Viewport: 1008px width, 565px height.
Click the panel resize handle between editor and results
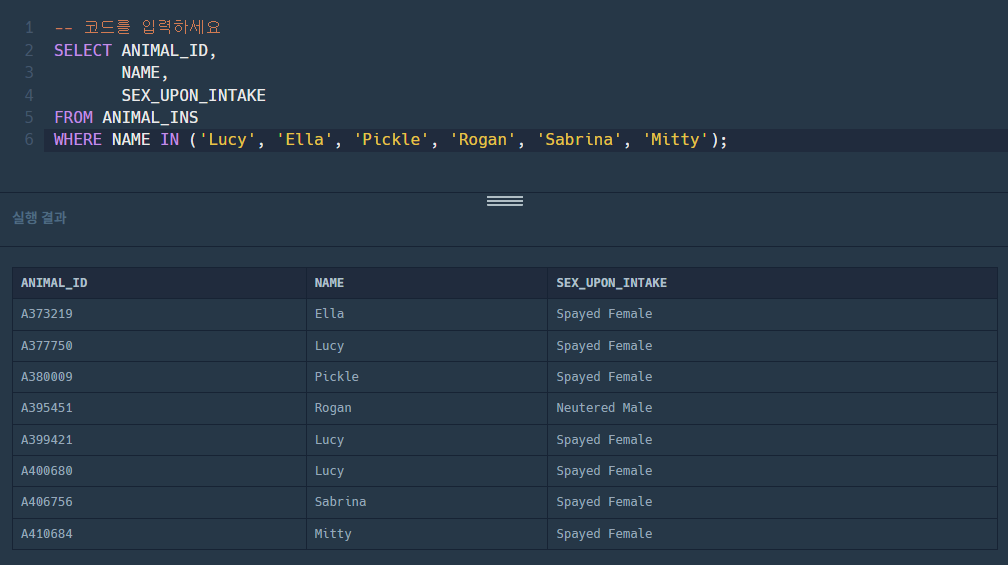505,201
